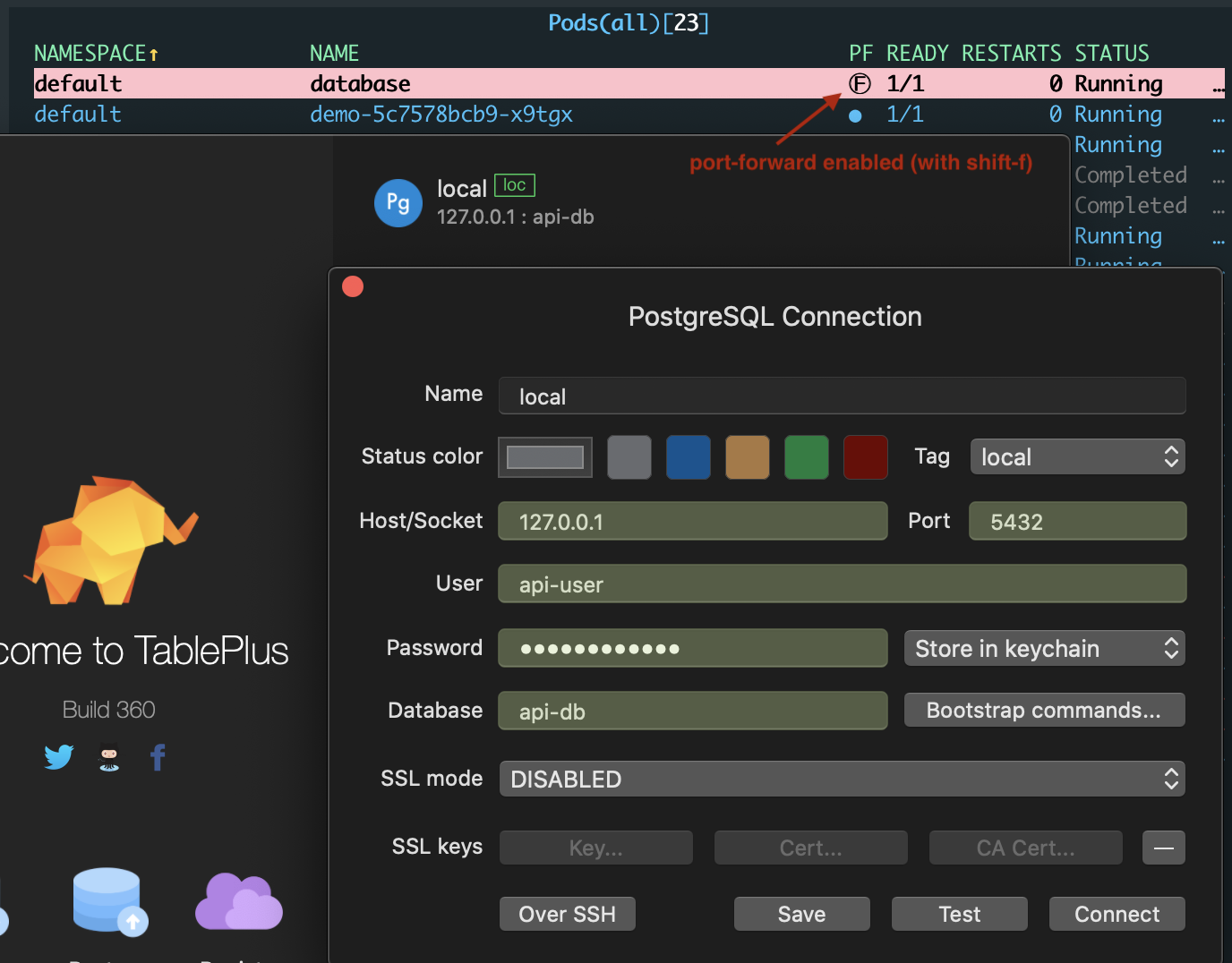1232x963 pixels.
Task: Click the 127.0.0.1 : api-db connection subtitle
Action: [x=516, y=217]
